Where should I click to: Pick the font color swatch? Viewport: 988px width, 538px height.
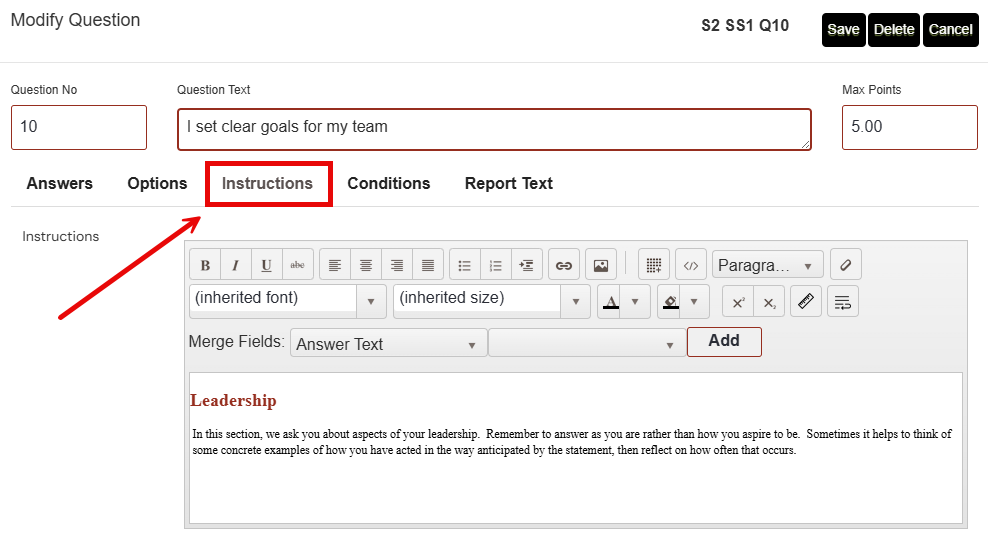click(x=610, y=301)
